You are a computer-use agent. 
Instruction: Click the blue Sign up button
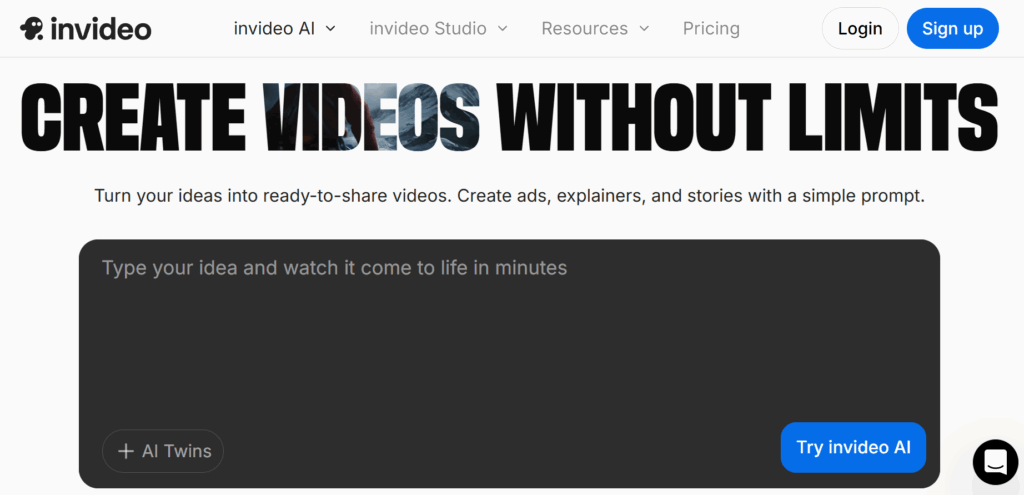coord(952,29)
